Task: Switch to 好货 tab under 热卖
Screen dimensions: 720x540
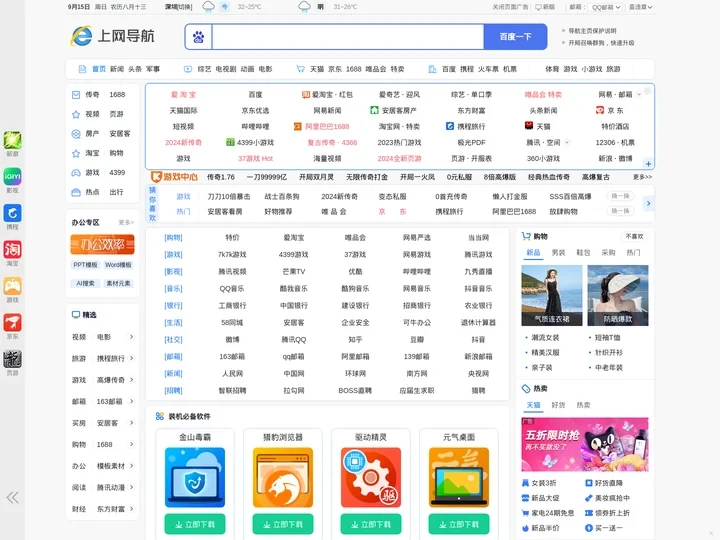Action: point(558,405)
